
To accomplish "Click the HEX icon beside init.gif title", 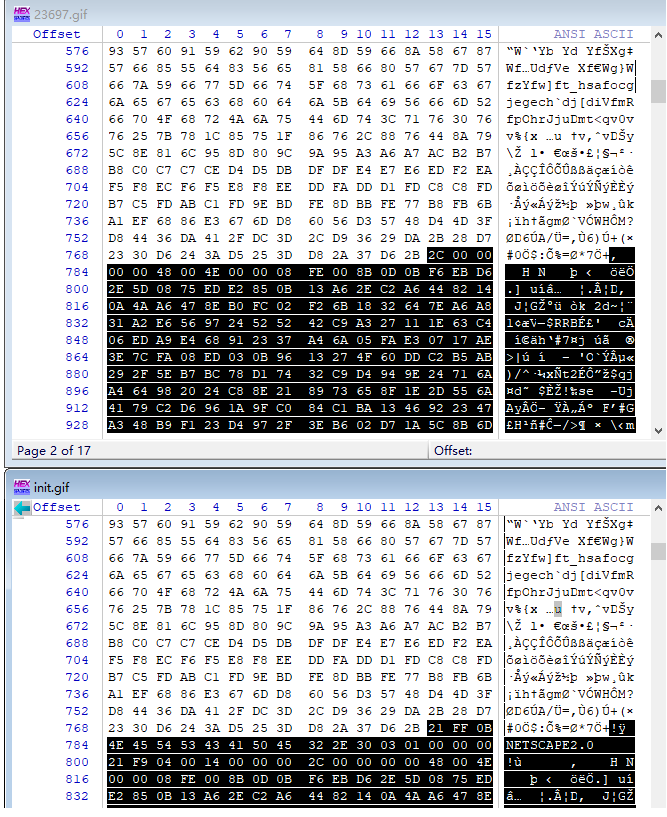I will pyautogui.click(x=22, y=487).
